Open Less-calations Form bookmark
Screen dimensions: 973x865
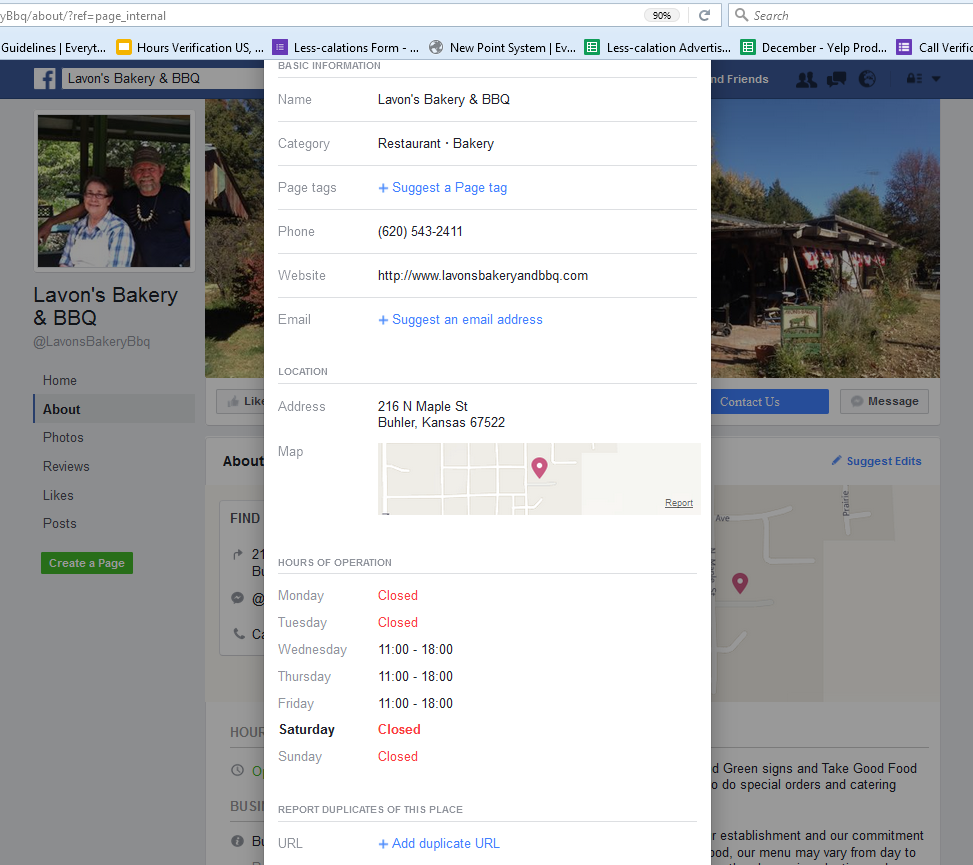[x=346, y=47]
